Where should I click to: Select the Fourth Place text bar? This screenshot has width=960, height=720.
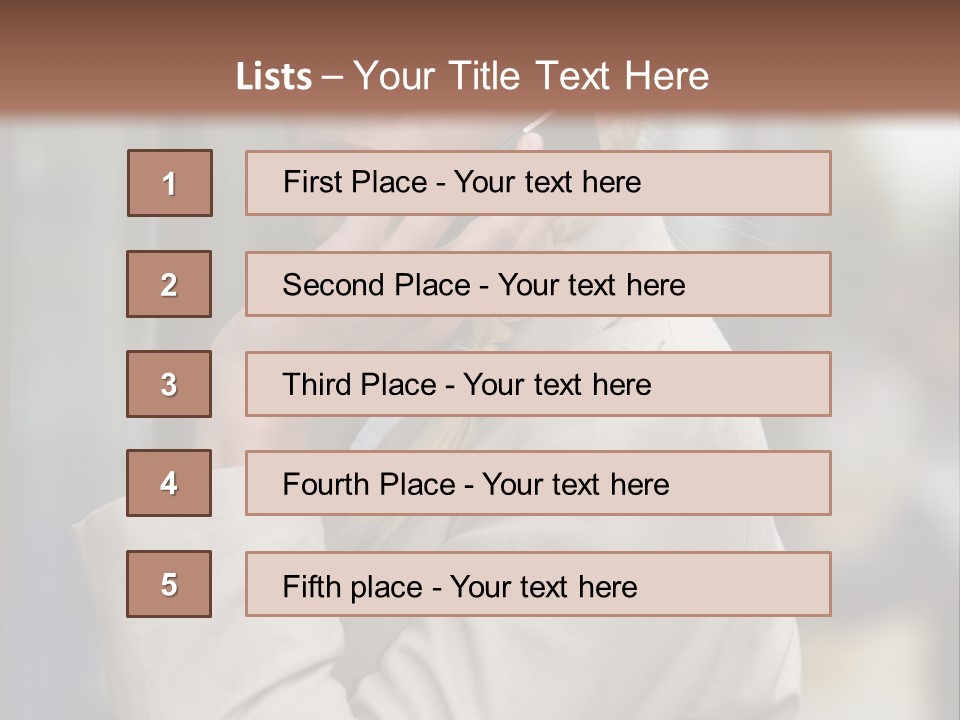point(538,483)
